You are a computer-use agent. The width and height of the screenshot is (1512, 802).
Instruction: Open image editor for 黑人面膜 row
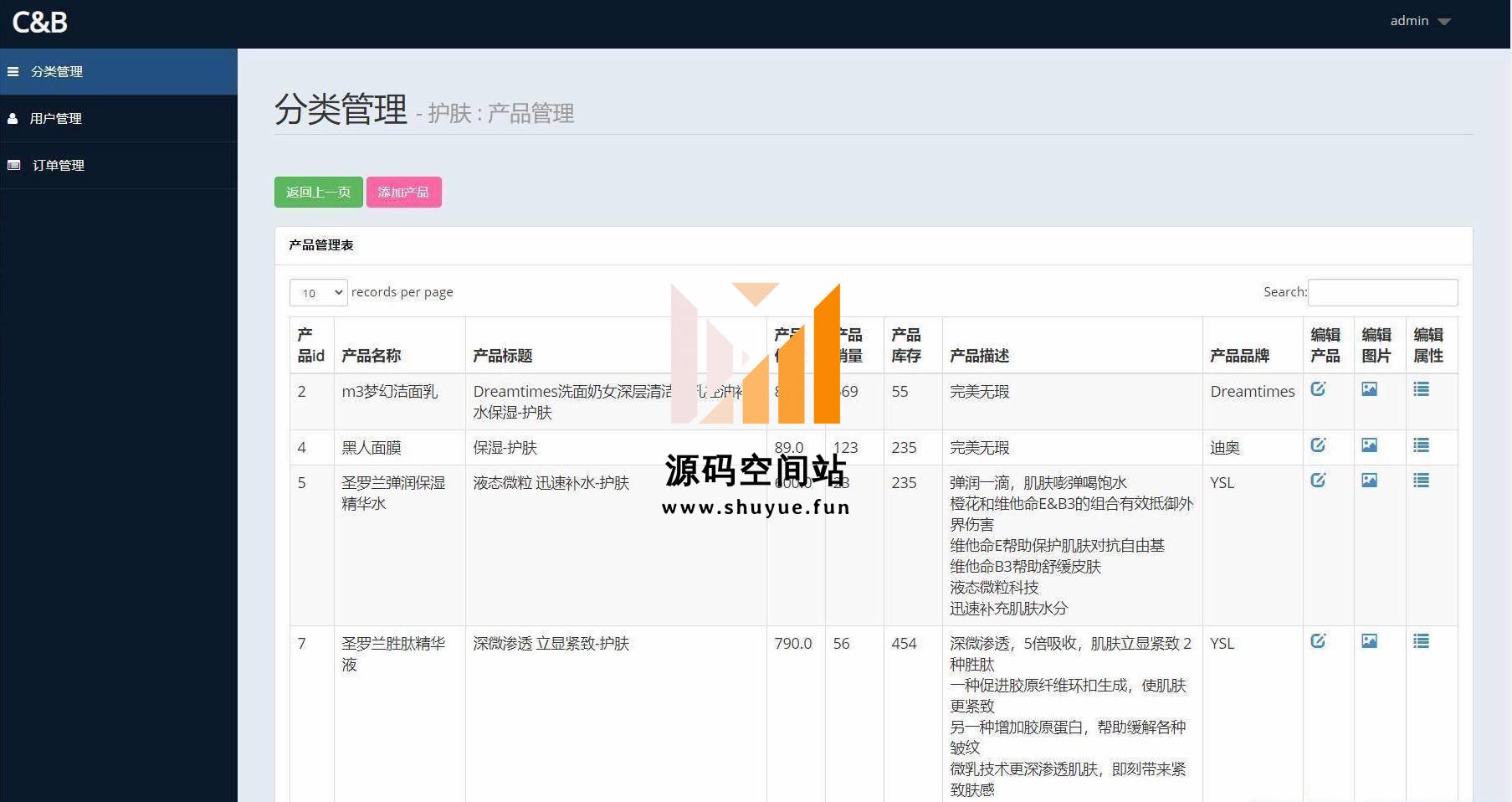tap(1369, 445)
